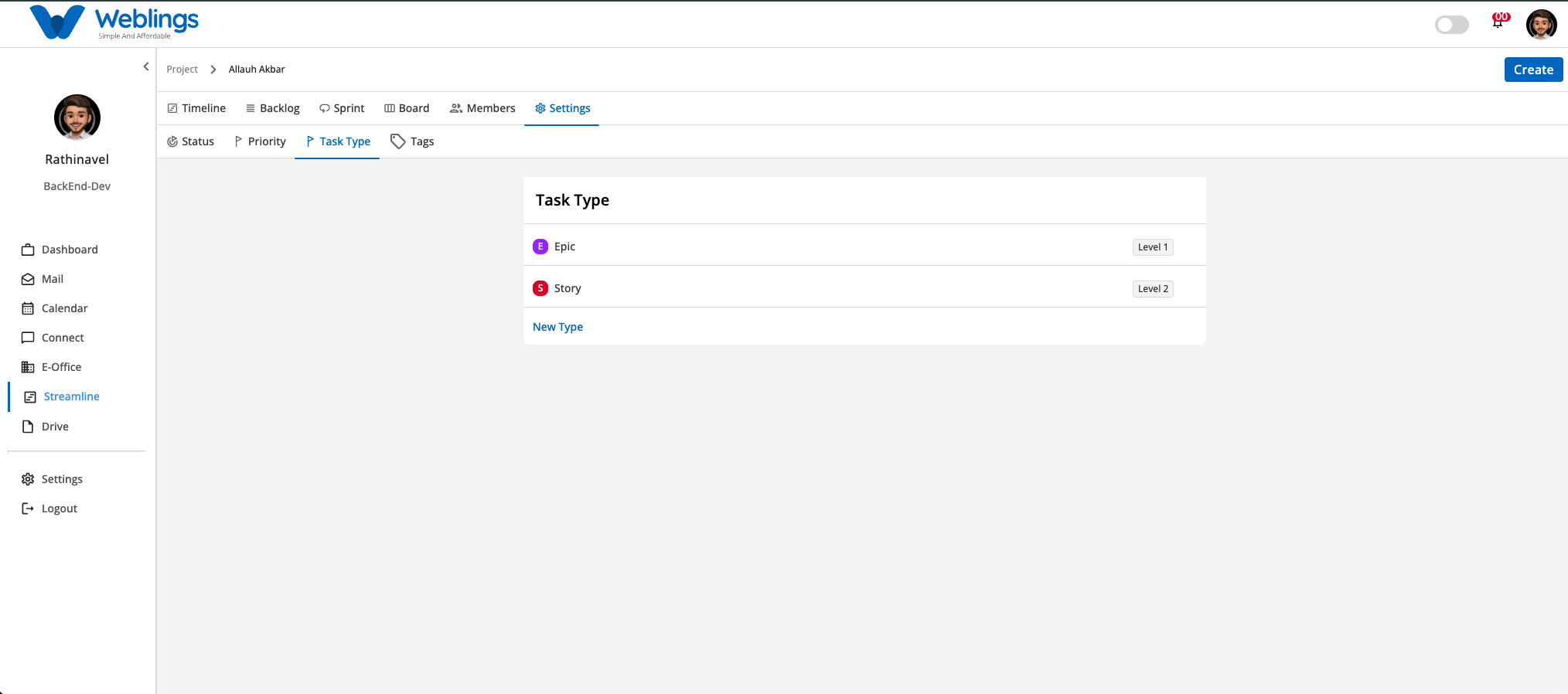Click the Level 2 badge

1153,289
